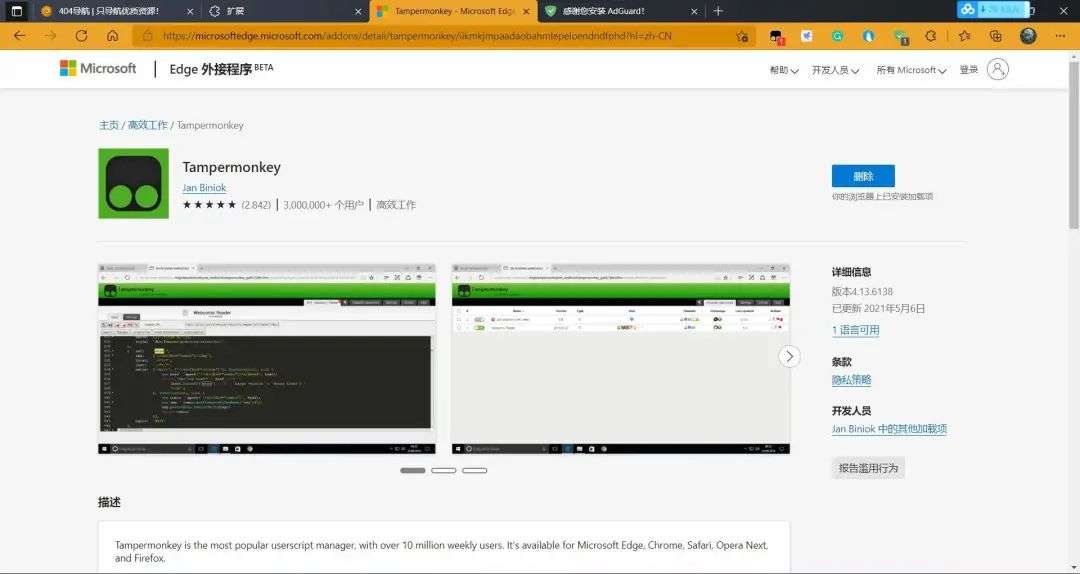Screen dimensions: 1080x574
Task: Reload the current page
Action: point(81,36)
